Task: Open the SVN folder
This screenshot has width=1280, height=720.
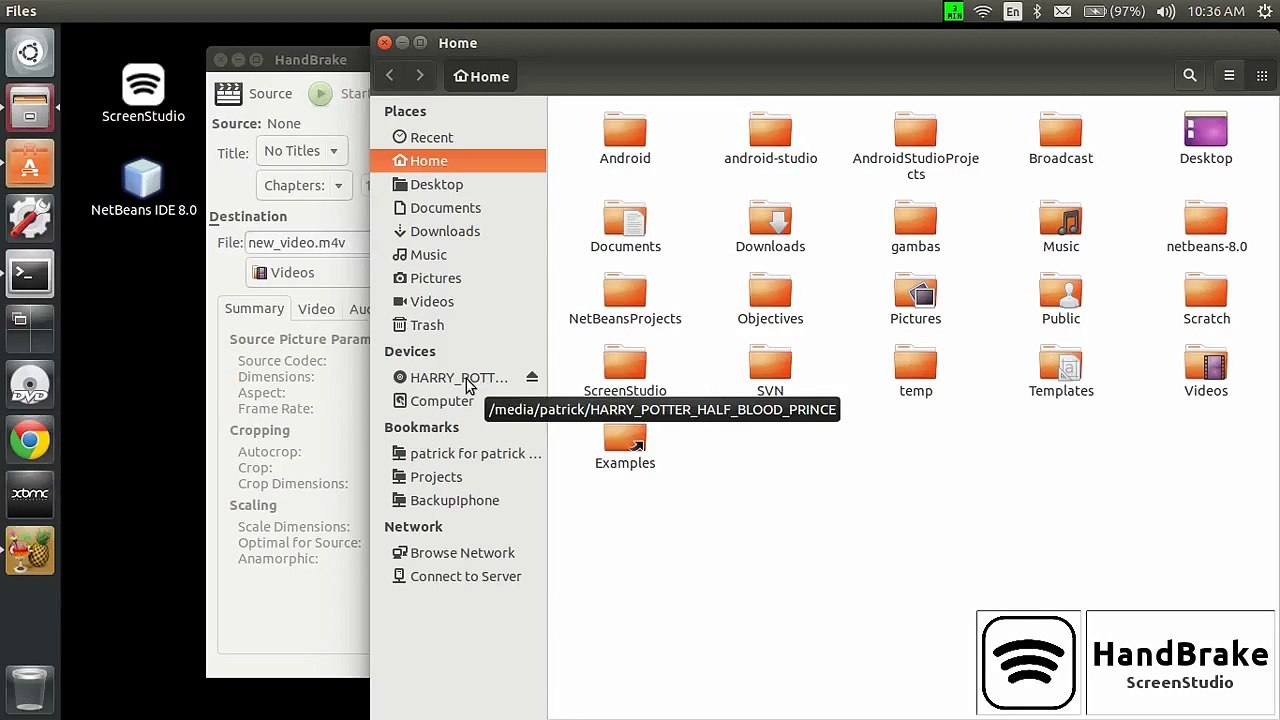Action: [770, 370]
